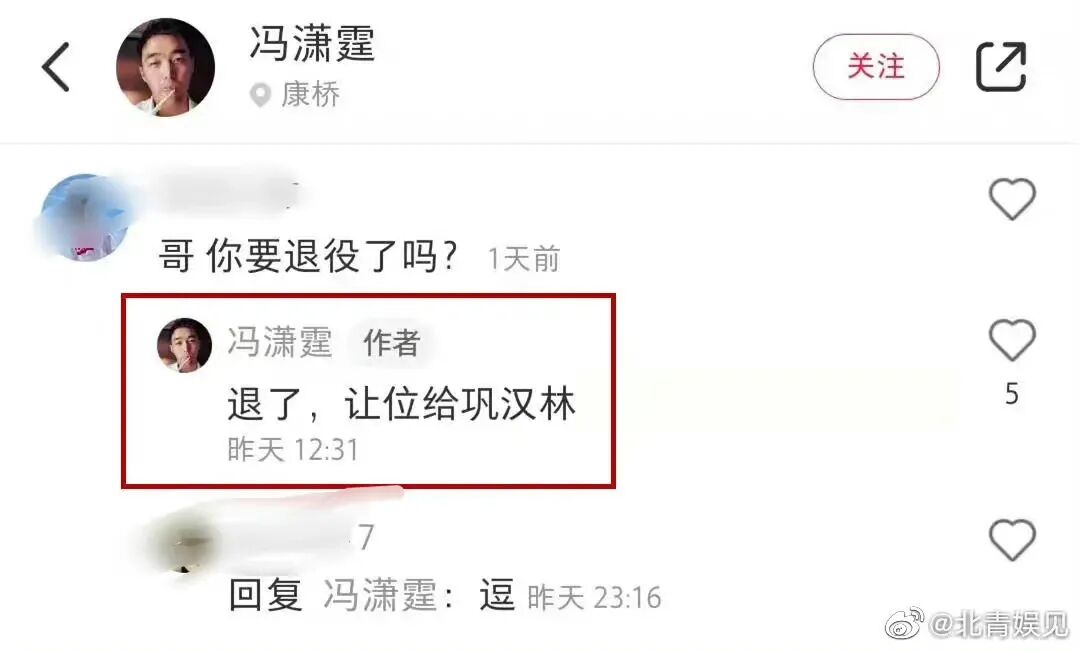Select the reply text 退了，让位给巩汉林
Screen dimensions: 1080x651
(x=401, y=404)
